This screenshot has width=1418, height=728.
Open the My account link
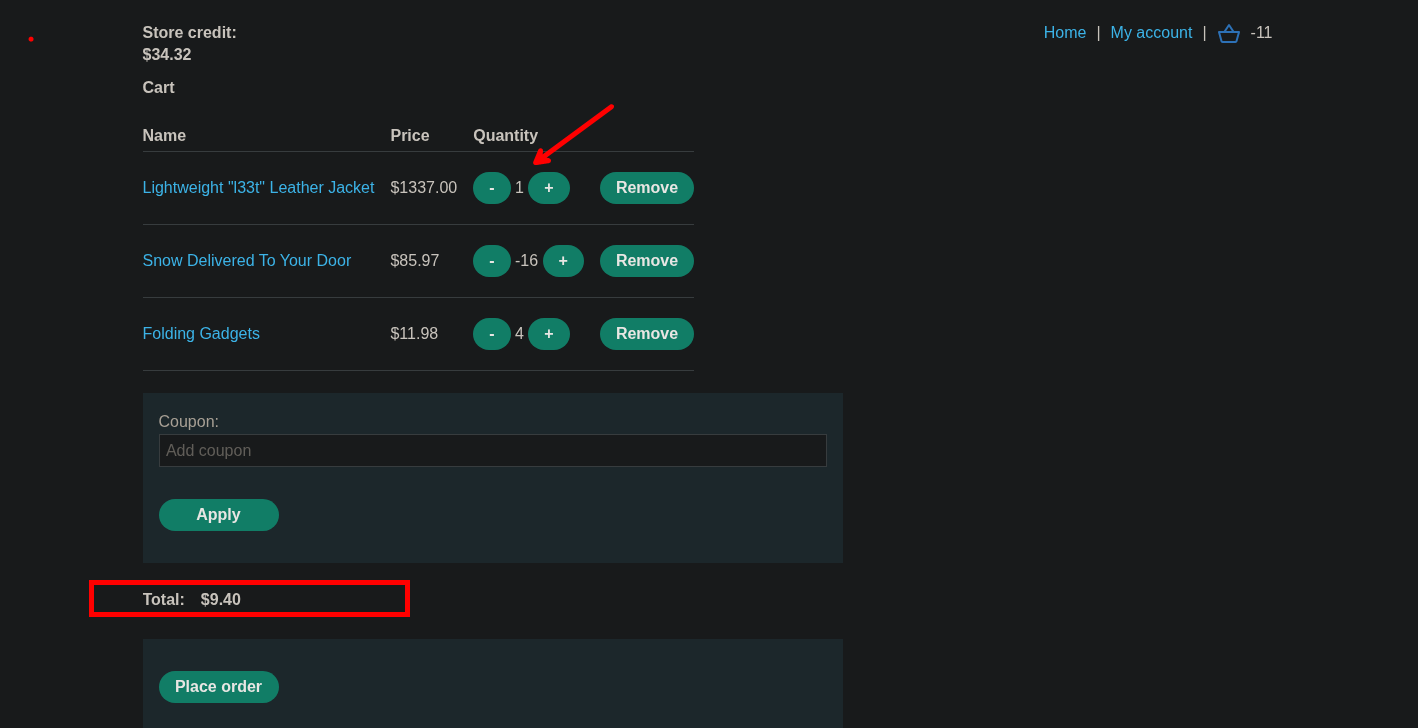(x=1151, y=33)
